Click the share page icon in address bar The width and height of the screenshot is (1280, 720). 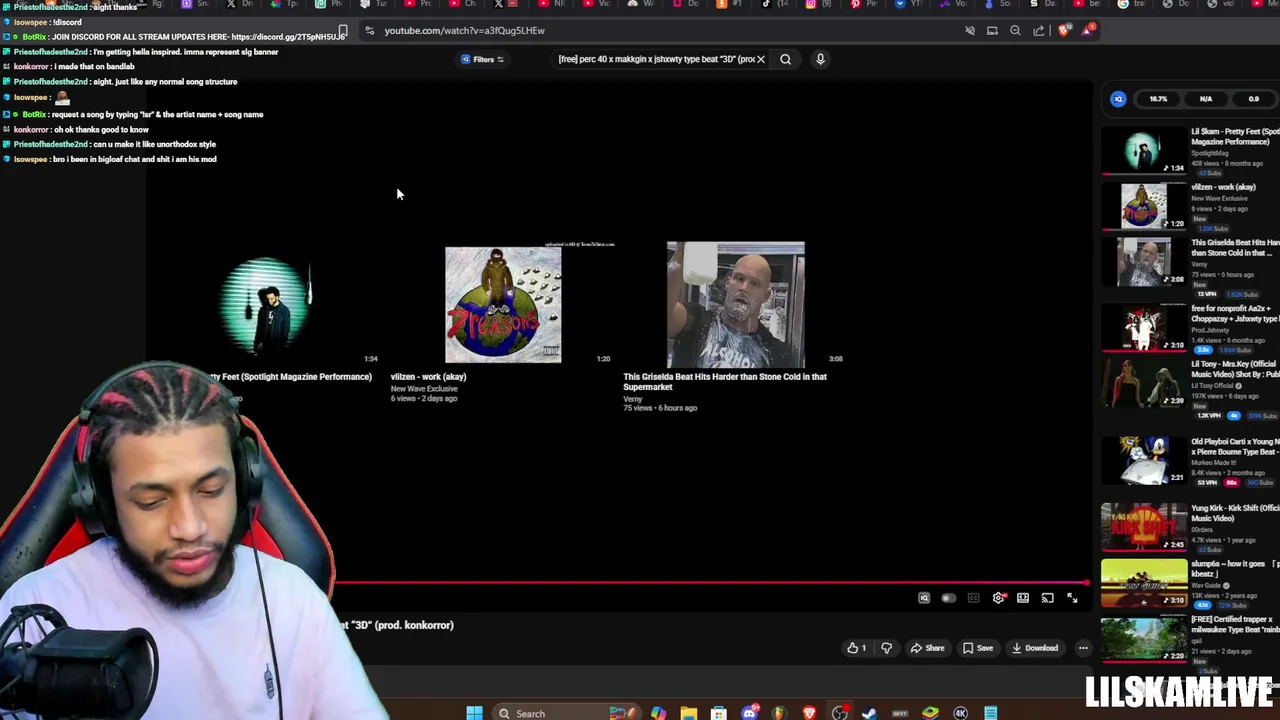click(1038, 31)
